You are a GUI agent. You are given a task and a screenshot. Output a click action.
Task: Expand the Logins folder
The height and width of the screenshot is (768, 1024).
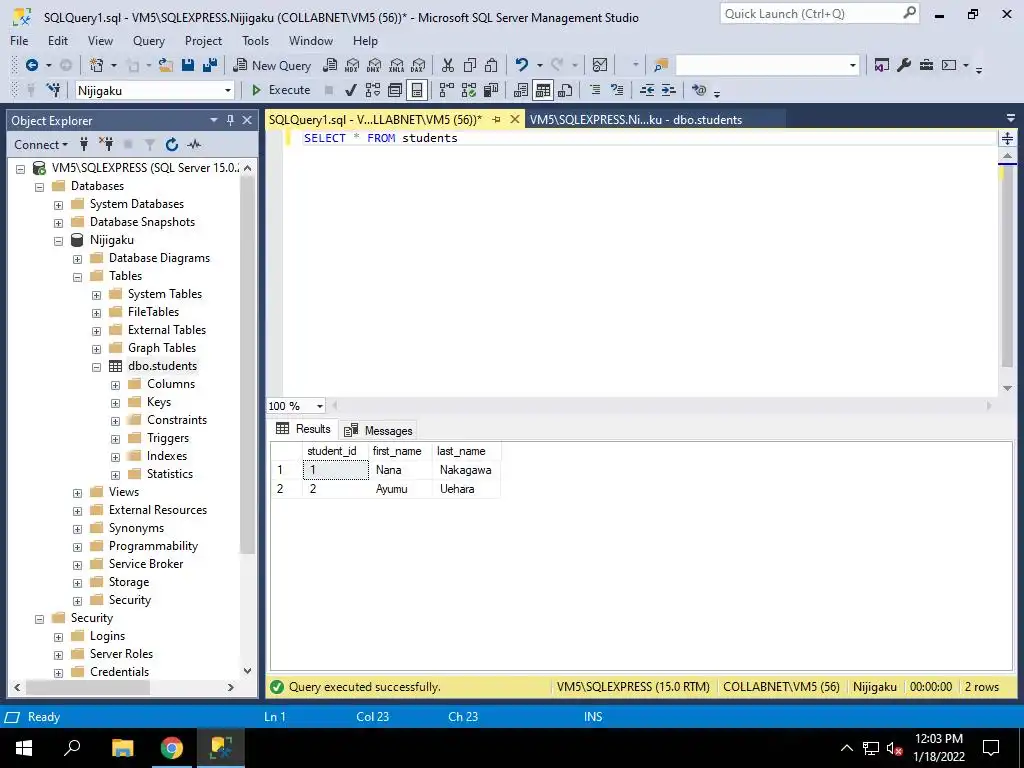coord(58,637)
